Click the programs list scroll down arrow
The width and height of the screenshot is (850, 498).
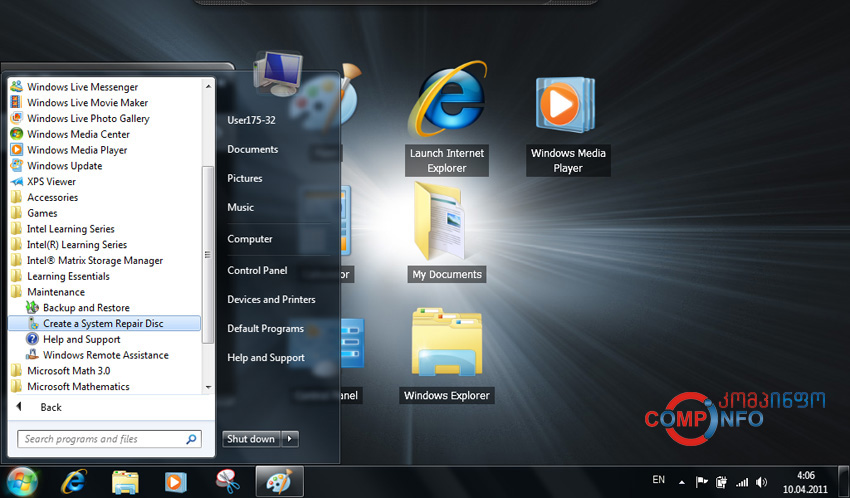click(x=208, y=387)
